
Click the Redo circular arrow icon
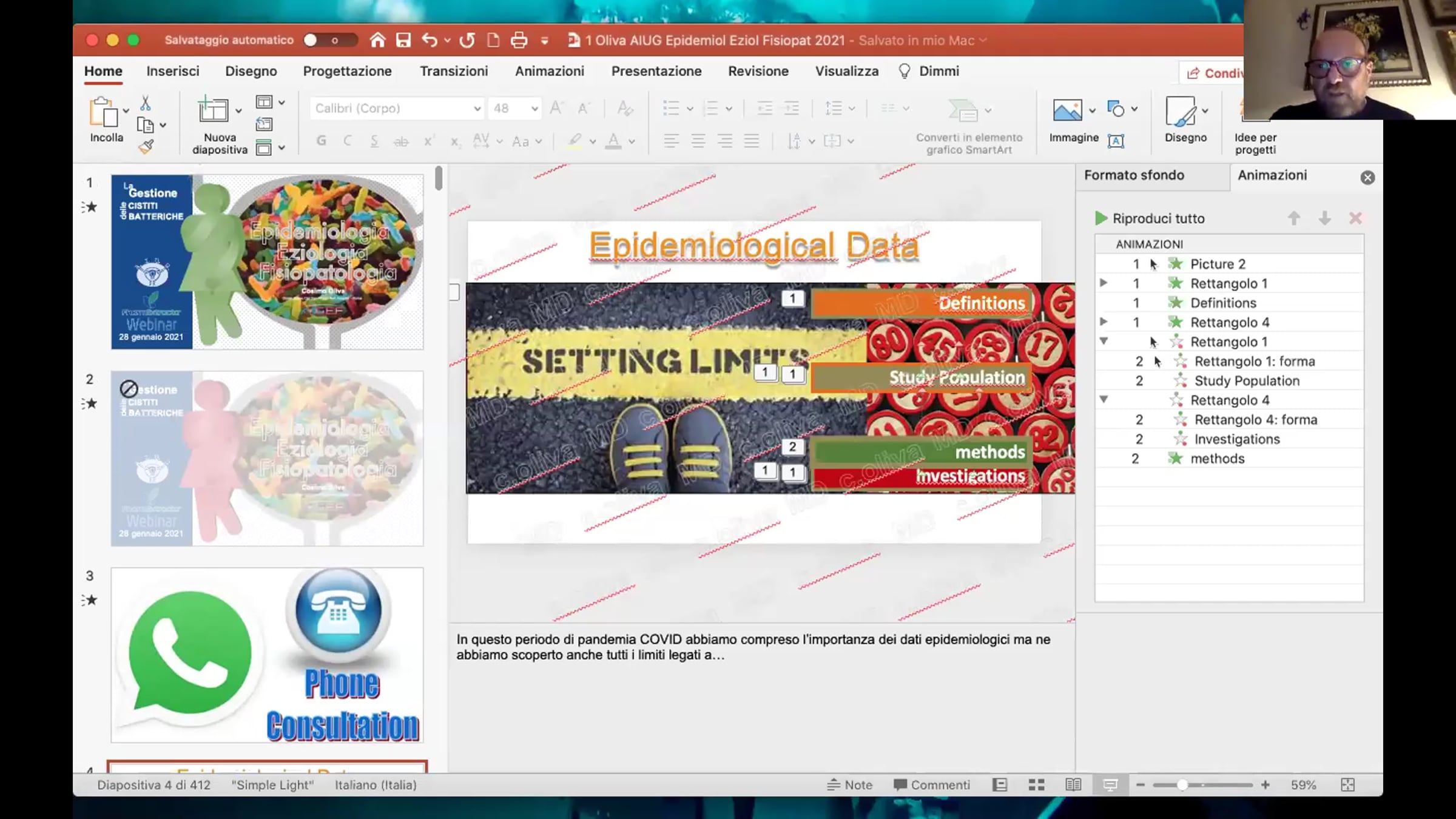coord(467,40)
